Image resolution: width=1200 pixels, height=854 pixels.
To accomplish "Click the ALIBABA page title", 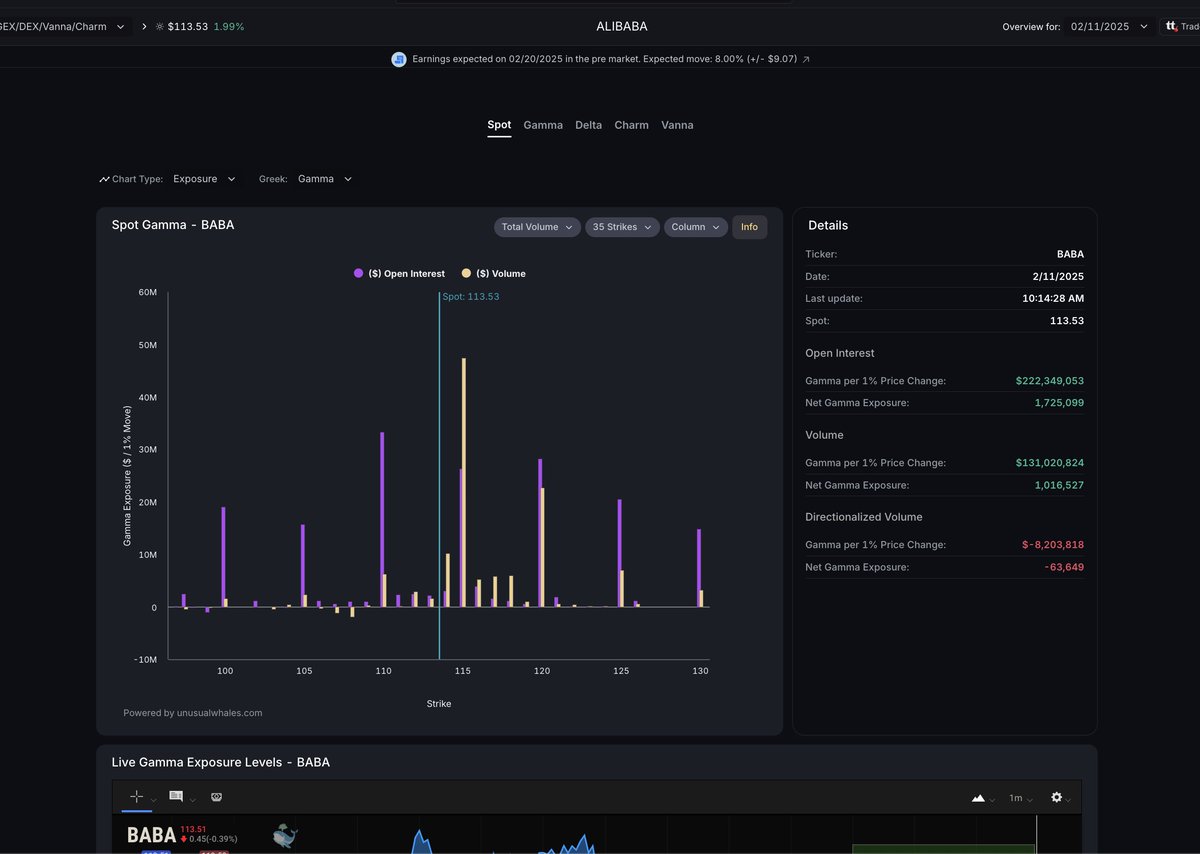I will click(x=622, y=26).
